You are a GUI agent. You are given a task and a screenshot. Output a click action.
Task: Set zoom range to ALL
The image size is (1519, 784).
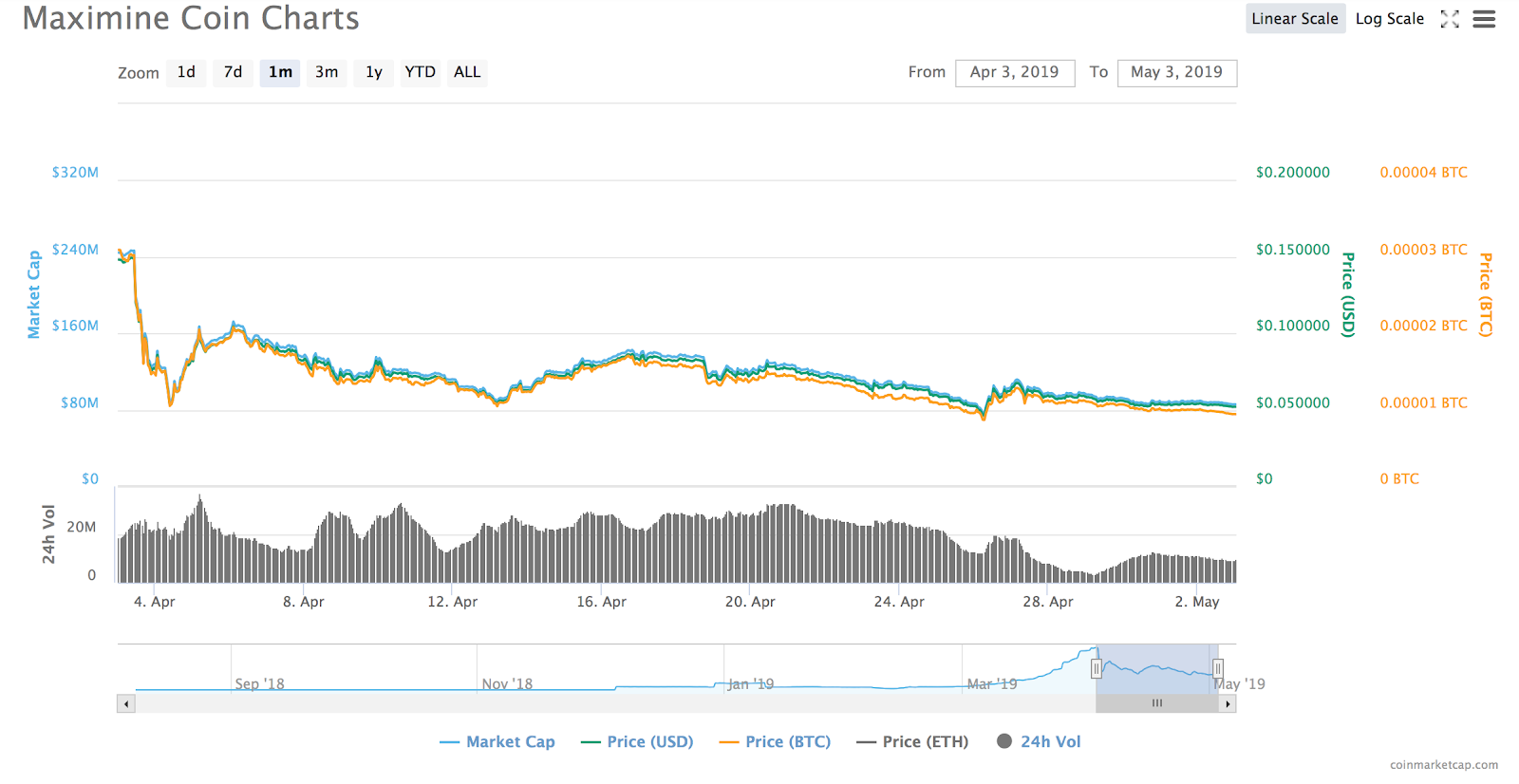click(467, 72)
